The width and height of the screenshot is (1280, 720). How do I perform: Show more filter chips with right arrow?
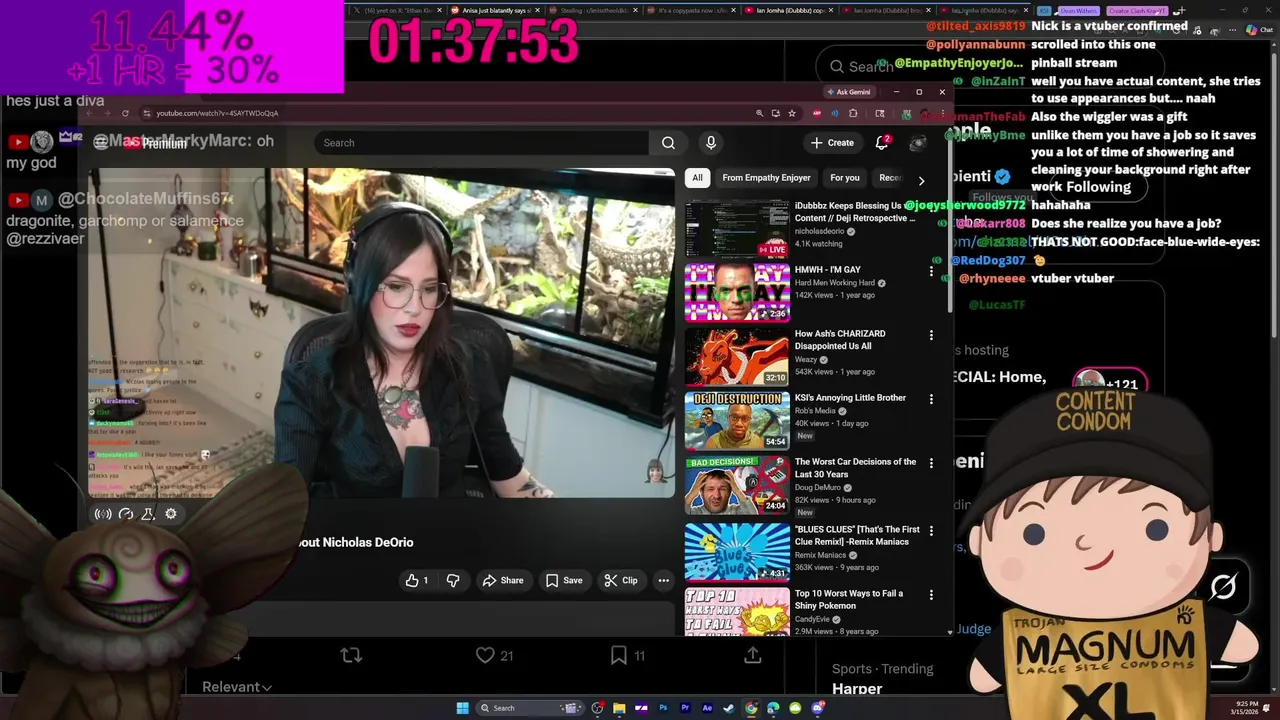pos(921,180)
